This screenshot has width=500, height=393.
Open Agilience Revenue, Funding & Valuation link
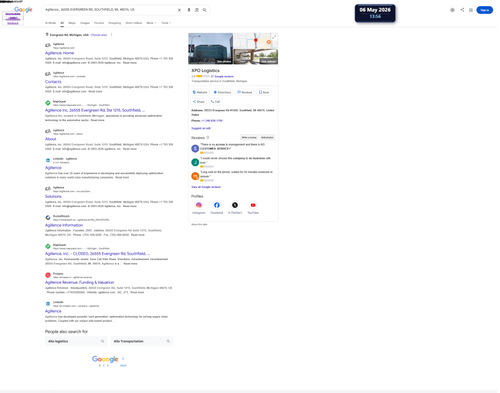[79, 282]
